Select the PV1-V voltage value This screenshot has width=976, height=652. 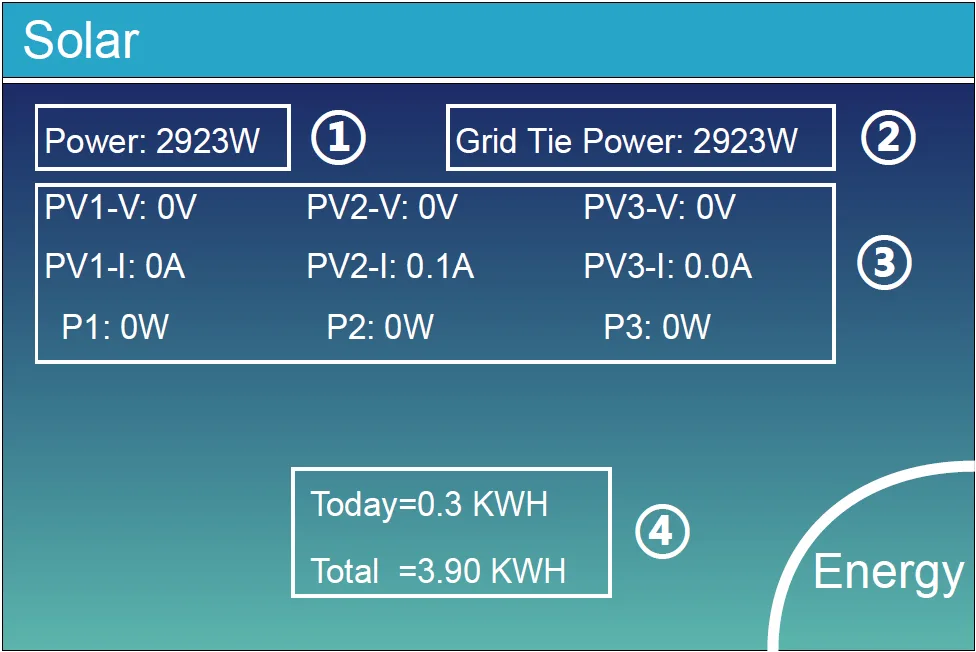click(121, 208)
